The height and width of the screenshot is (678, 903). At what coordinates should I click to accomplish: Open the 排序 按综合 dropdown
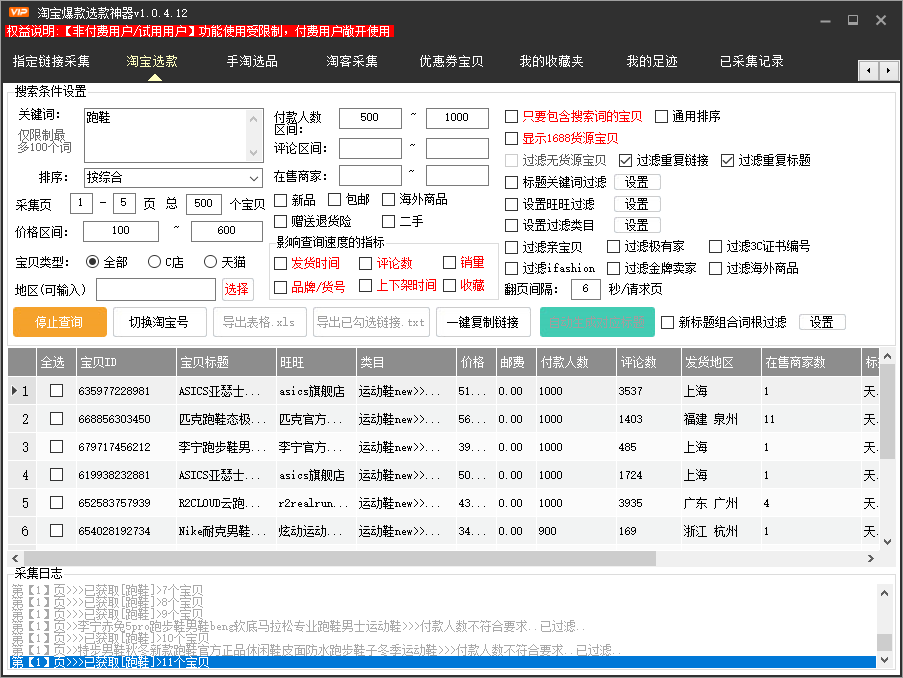pos(254,178)
